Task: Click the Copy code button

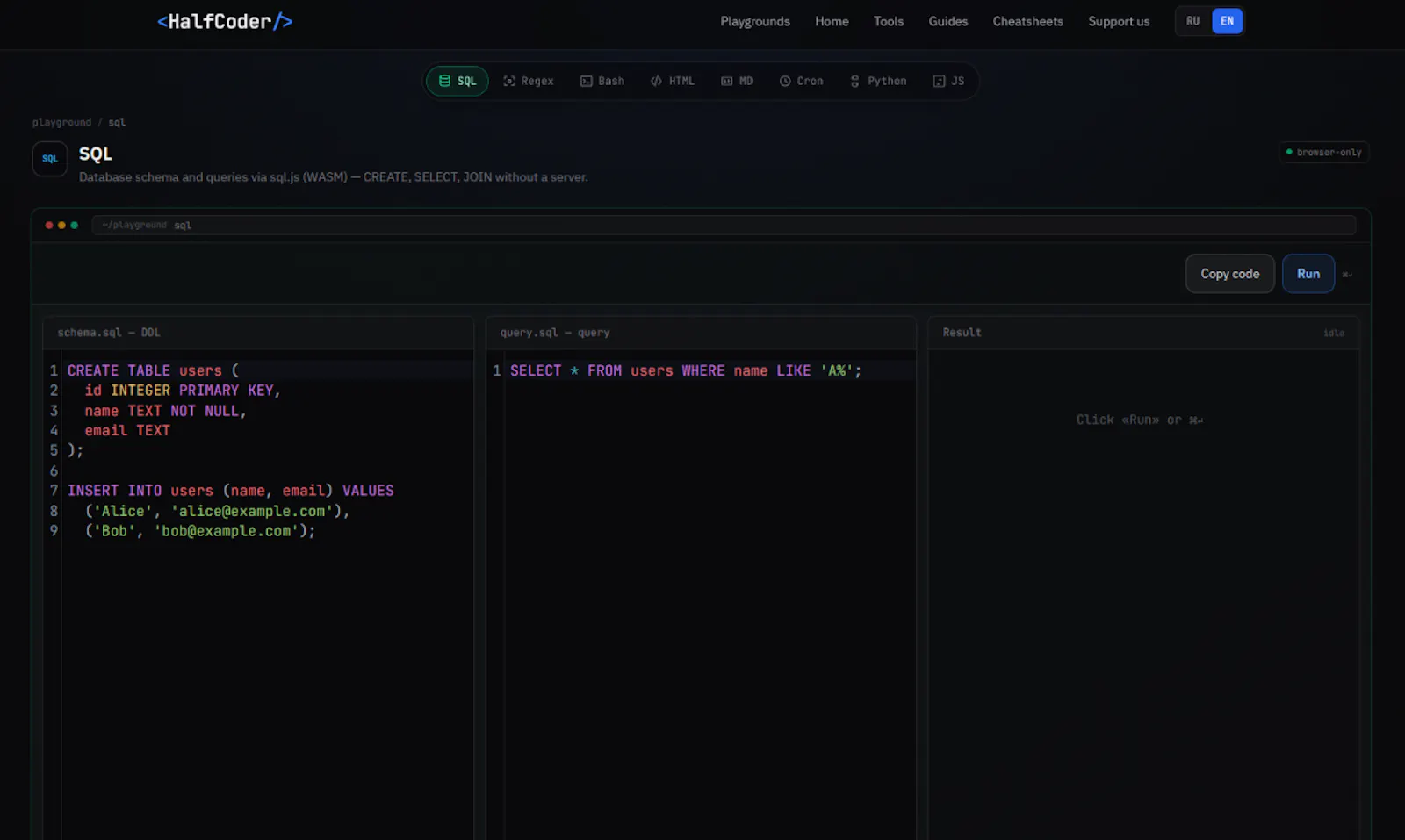Action: [x=1229, y=274]
